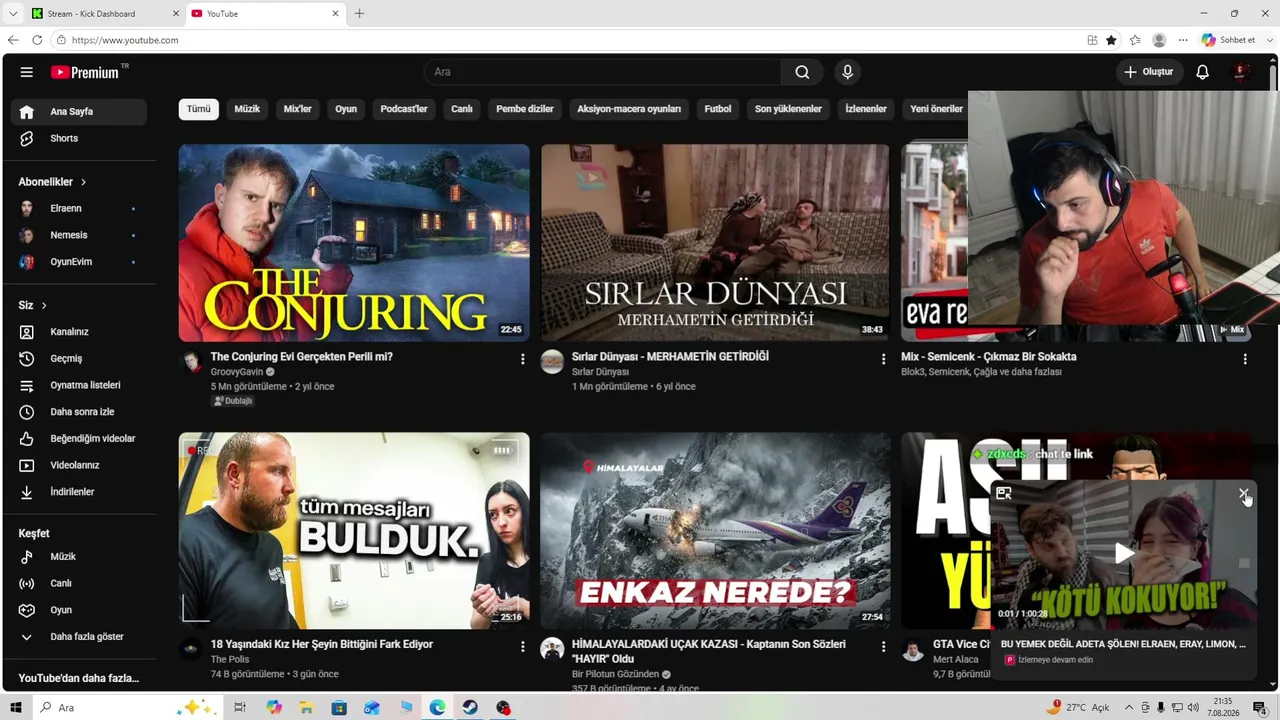Focus the YouTube Ara search field

pyautogui.click(x=603, y=72)
